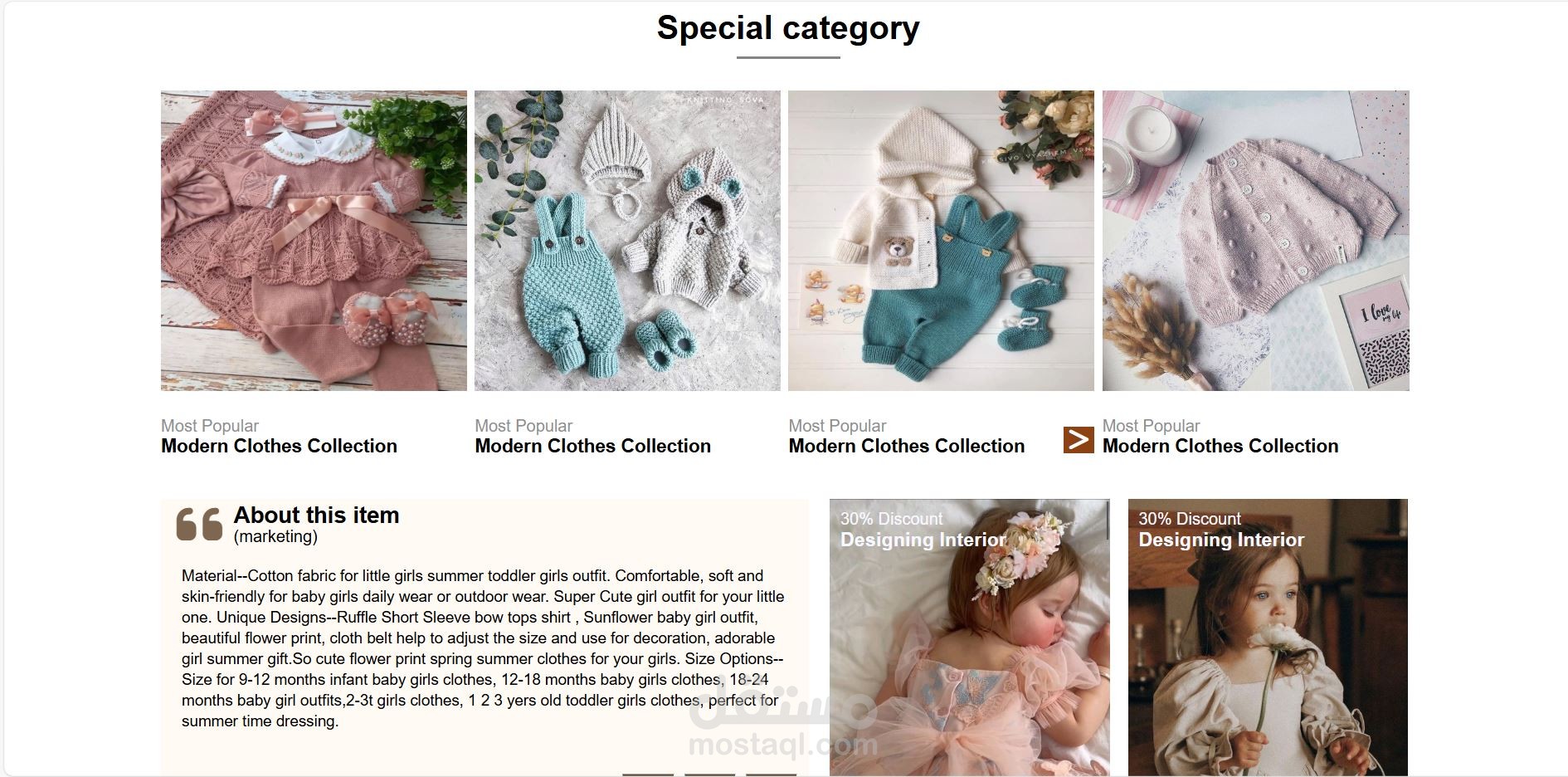Open the pink lace dress set image

tap(314, 241)
